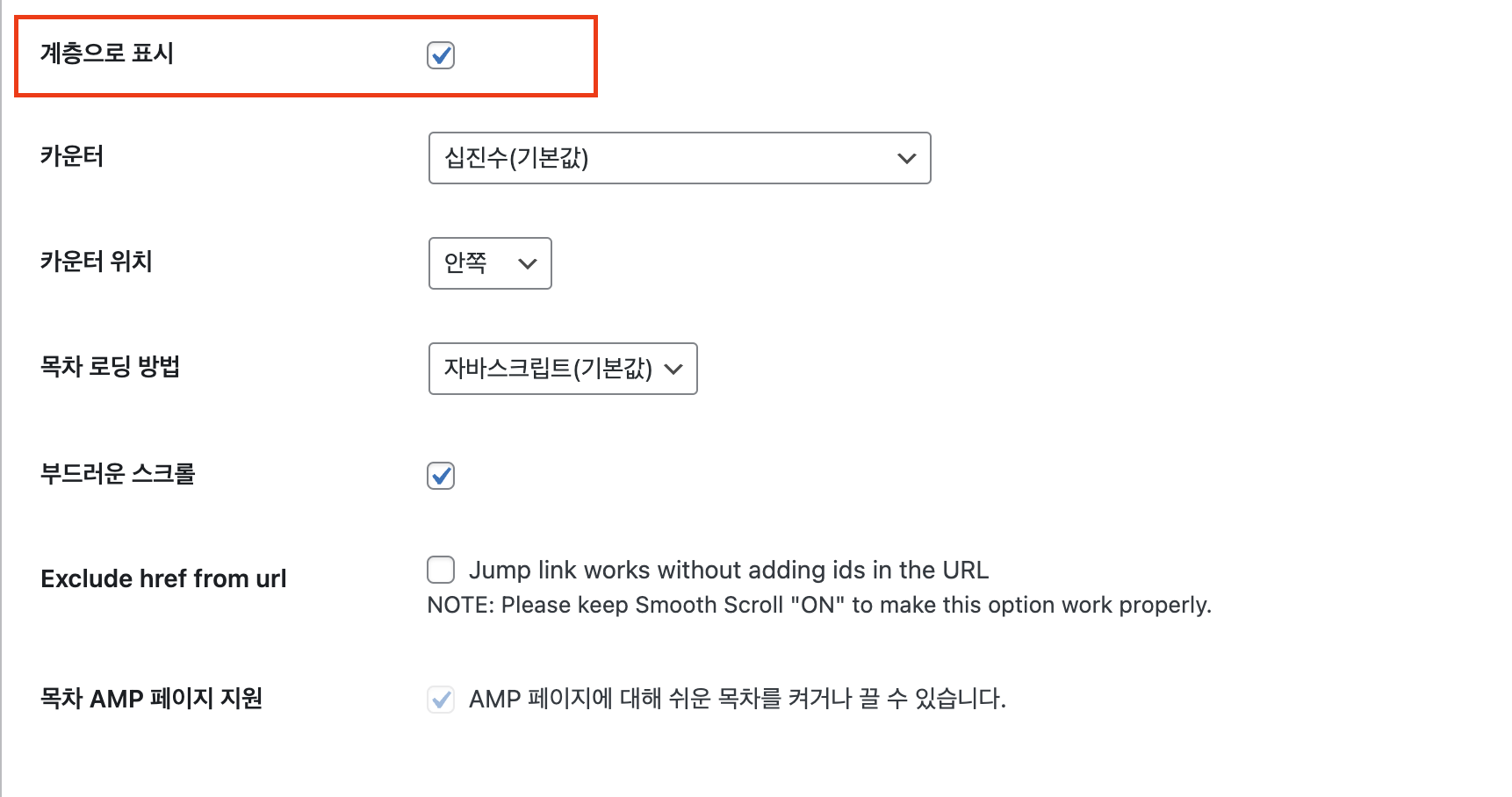Click the 카운터 위치 label
The image size is (1512, 797).
point(97,262)
